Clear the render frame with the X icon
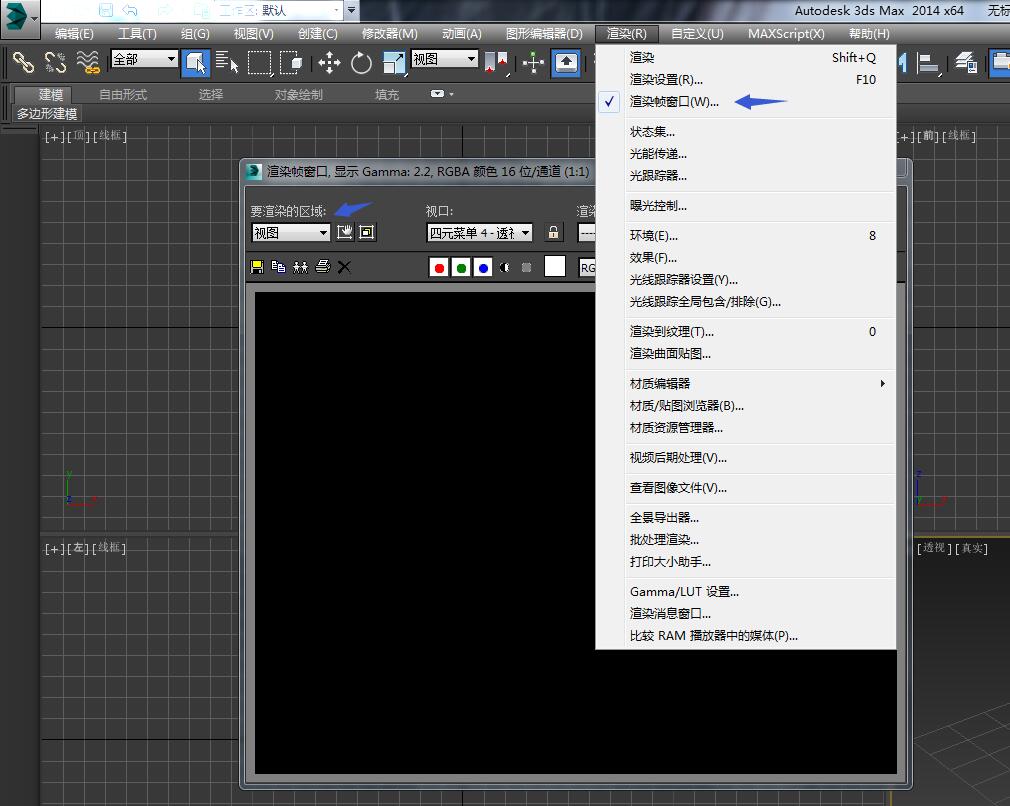This screenshot has height=806, width=1010. pos(344,267)
